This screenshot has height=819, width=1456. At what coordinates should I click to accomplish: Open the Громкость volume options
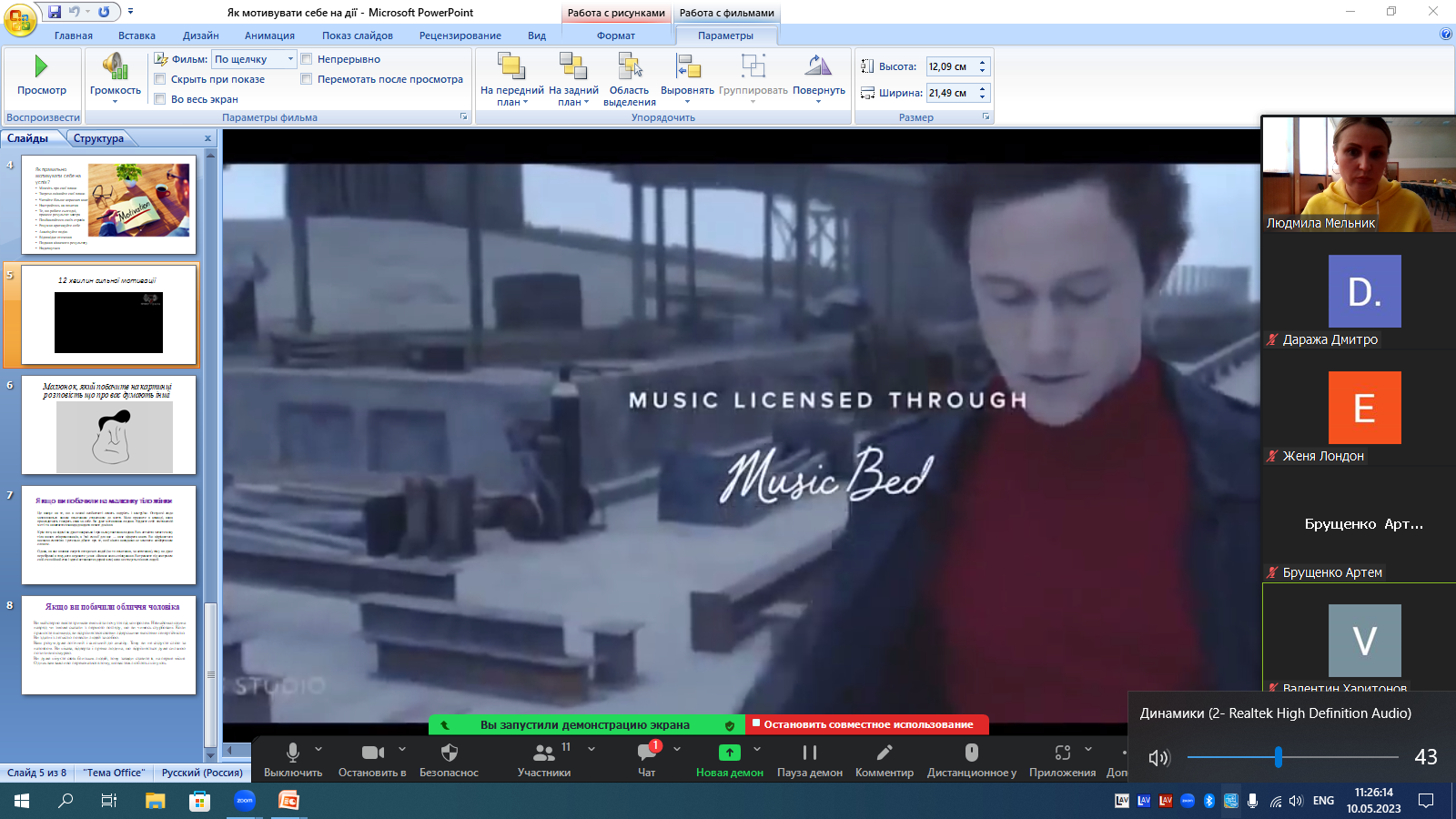[116, 78]
